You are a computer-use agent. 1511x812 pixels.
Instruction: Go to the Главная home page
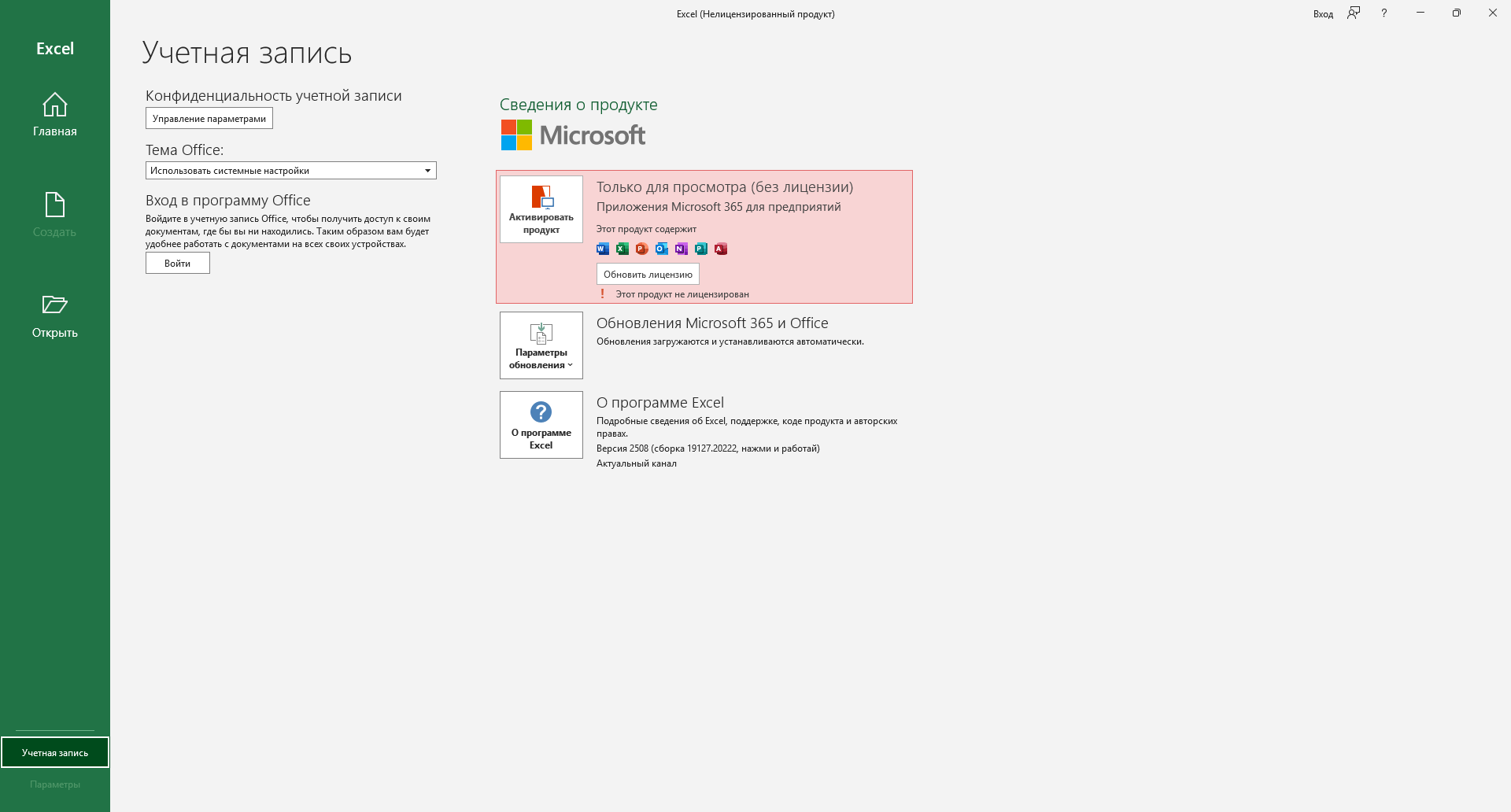(55, 115)
